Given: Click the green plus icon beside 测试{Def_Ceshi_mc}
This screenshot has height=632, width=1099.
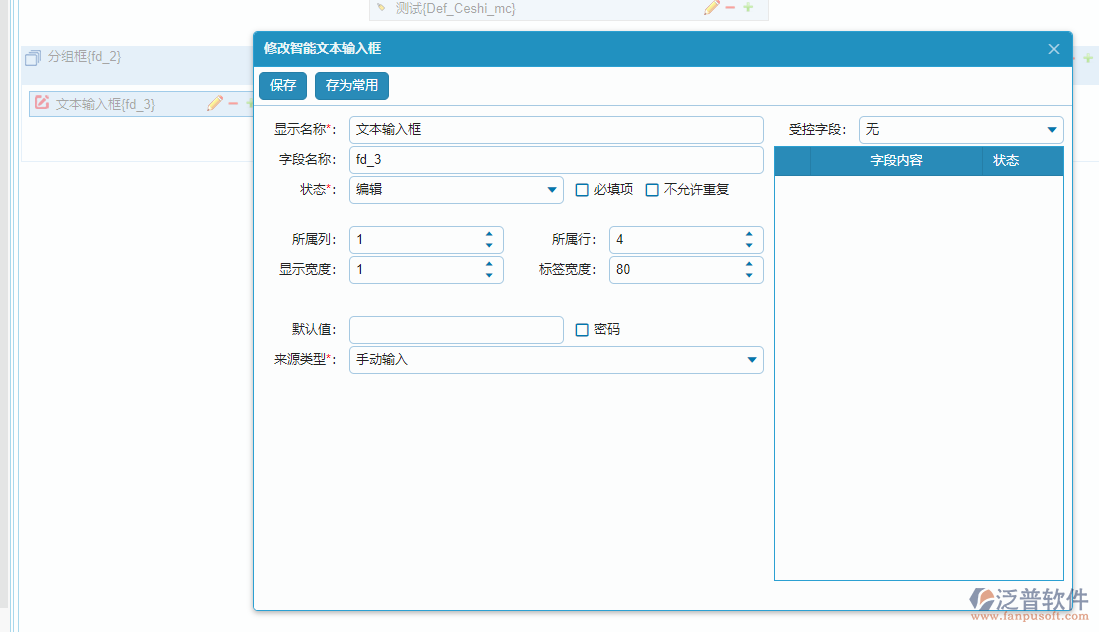Looking at the screenshot, I should pyautogui.click(x=749, y=8).
